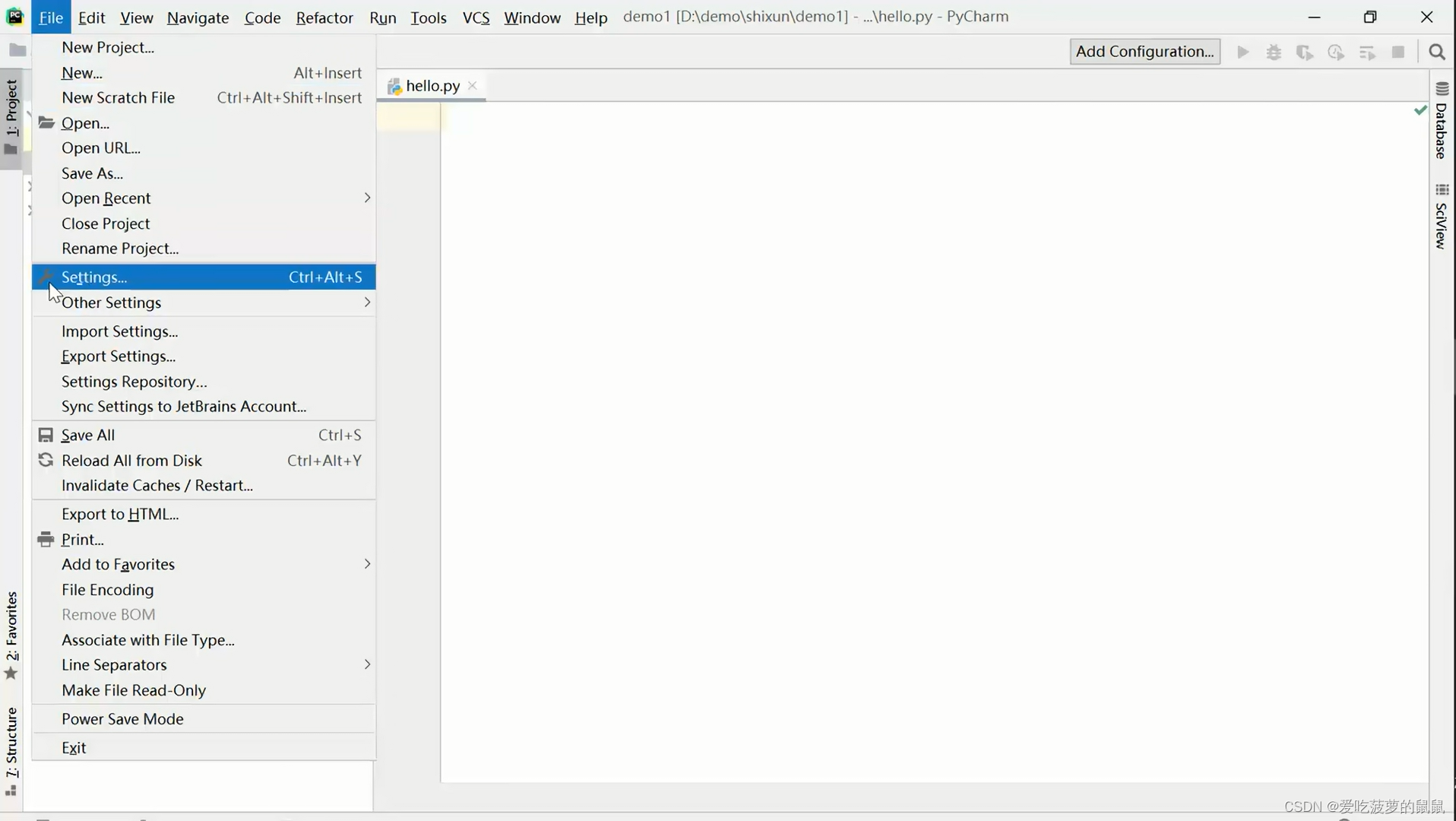The width and height of the screenshot is (1456, 821).
Task: Click the Stop square icon
Action: (1398, 52)
